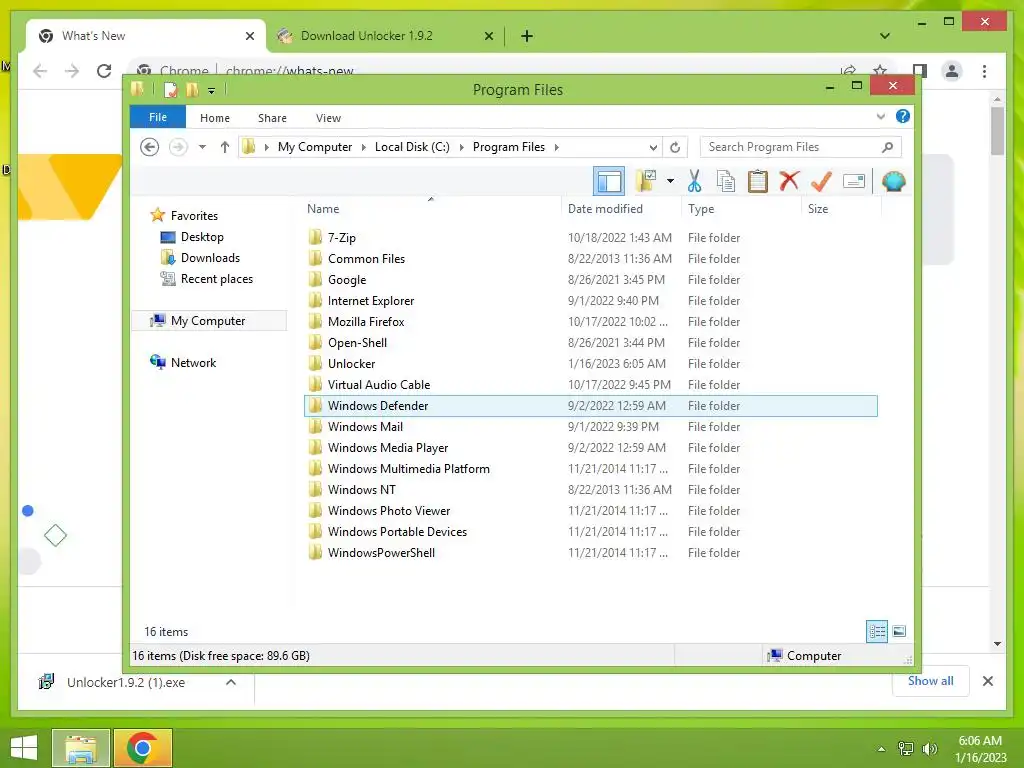This screenshot has width=1024, height=768.
Task: Click the Explorer forward arrow button
Action: 178,147
